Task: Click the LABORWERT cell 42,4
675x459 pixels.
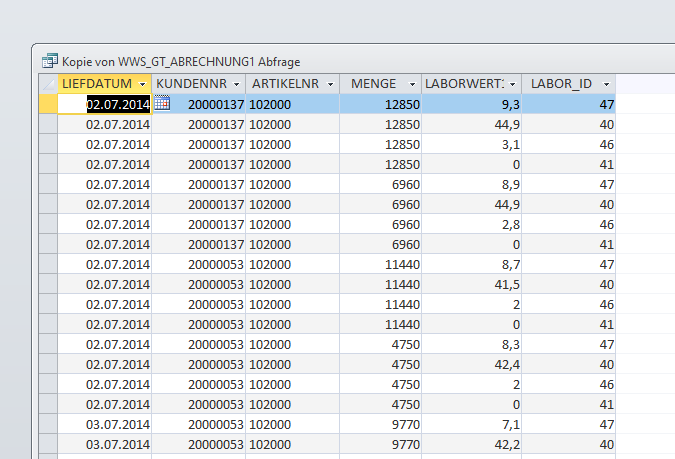Action: 471,364
